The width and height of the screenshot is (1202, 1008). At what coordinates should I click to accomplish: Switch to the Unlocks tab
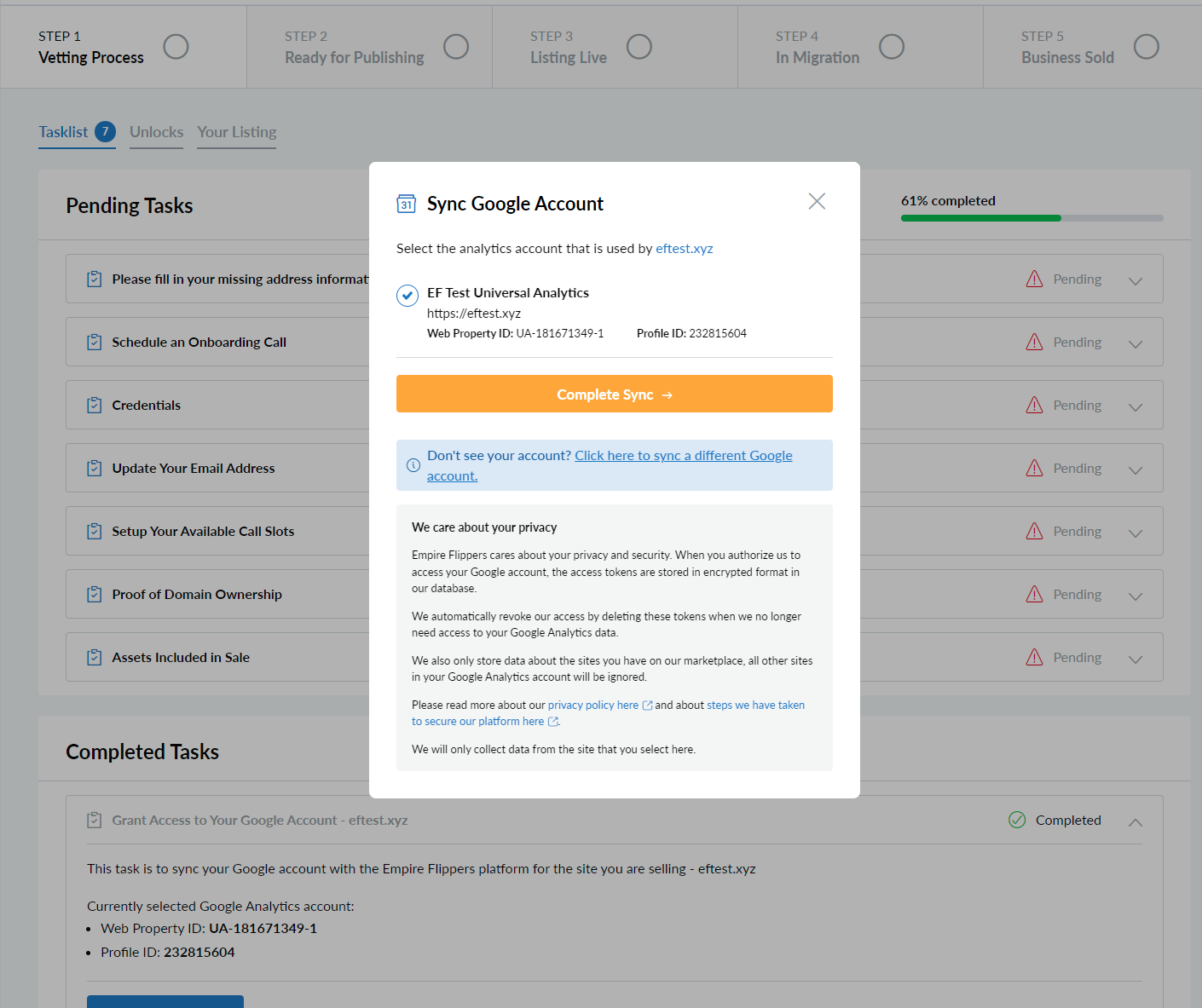pos(156,132)
